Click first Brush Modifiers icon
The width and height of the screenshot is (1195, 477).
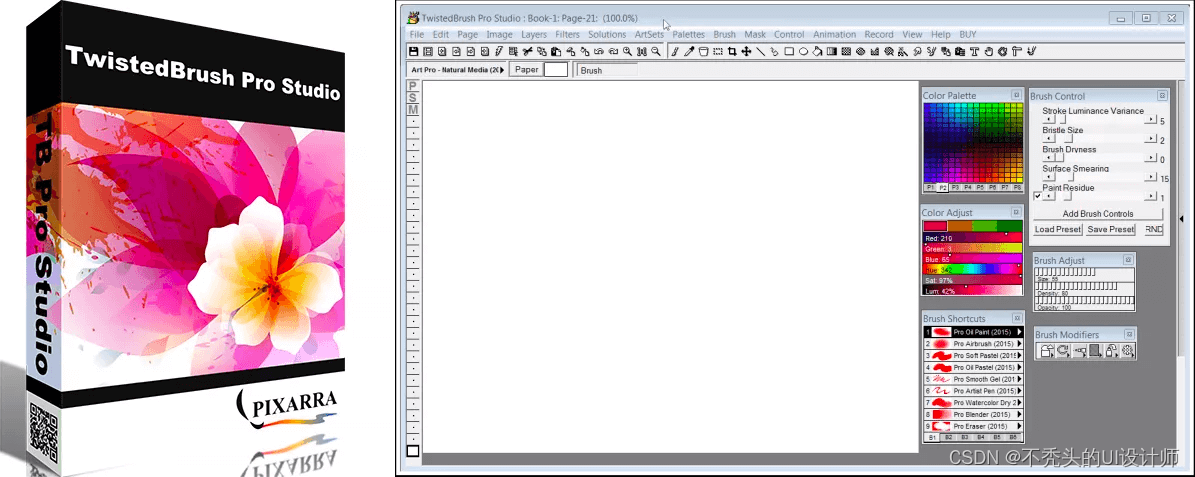1046,351
